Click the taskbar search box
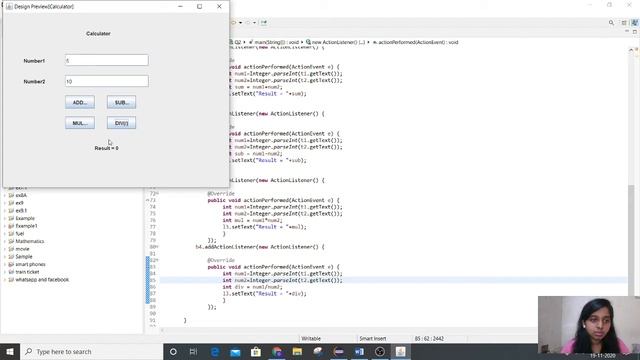Screen dimensions: 640x360 point(91,351)
